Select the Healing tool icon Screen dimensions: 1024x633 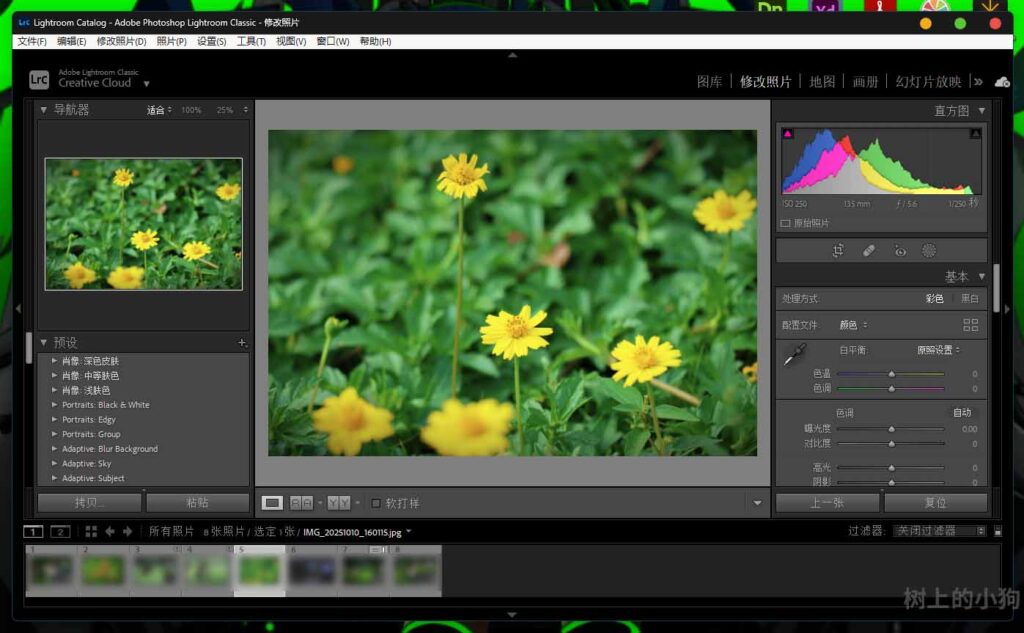(869, 251)
